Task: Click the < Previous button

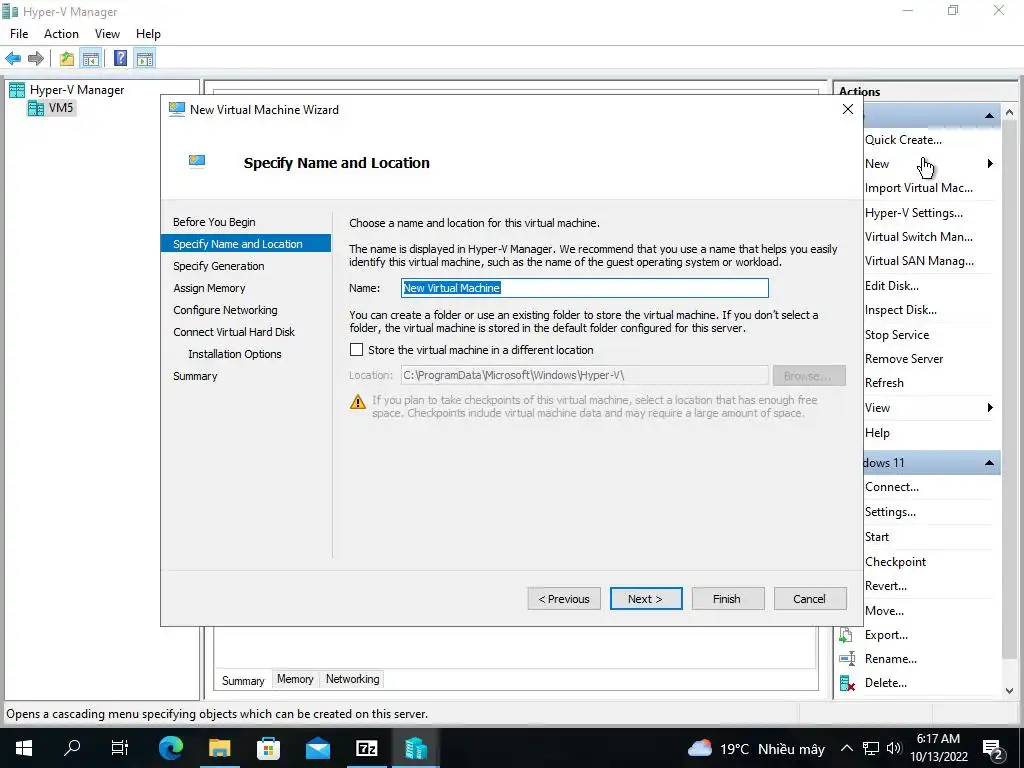Action: pos(564,599)
